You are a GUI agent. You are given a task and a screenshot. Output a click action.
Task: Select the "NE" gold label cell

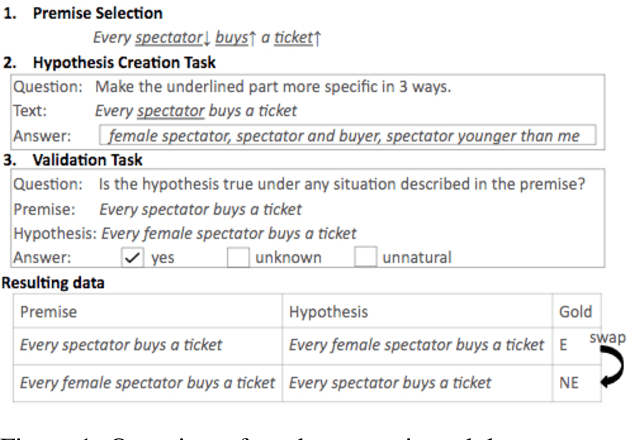pyautogui.click(x=566, y=382)
